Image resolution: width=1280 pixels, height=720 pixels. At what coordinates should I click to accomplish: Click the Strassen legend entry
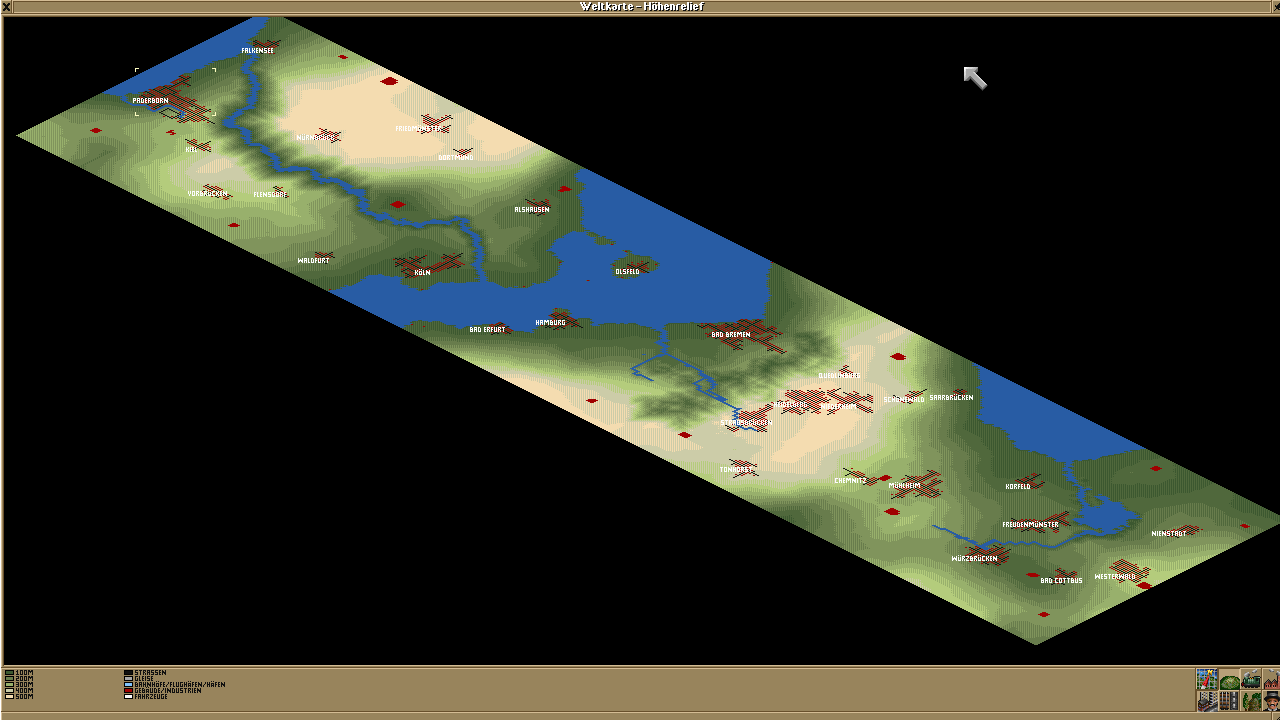[x=150, y=673]
